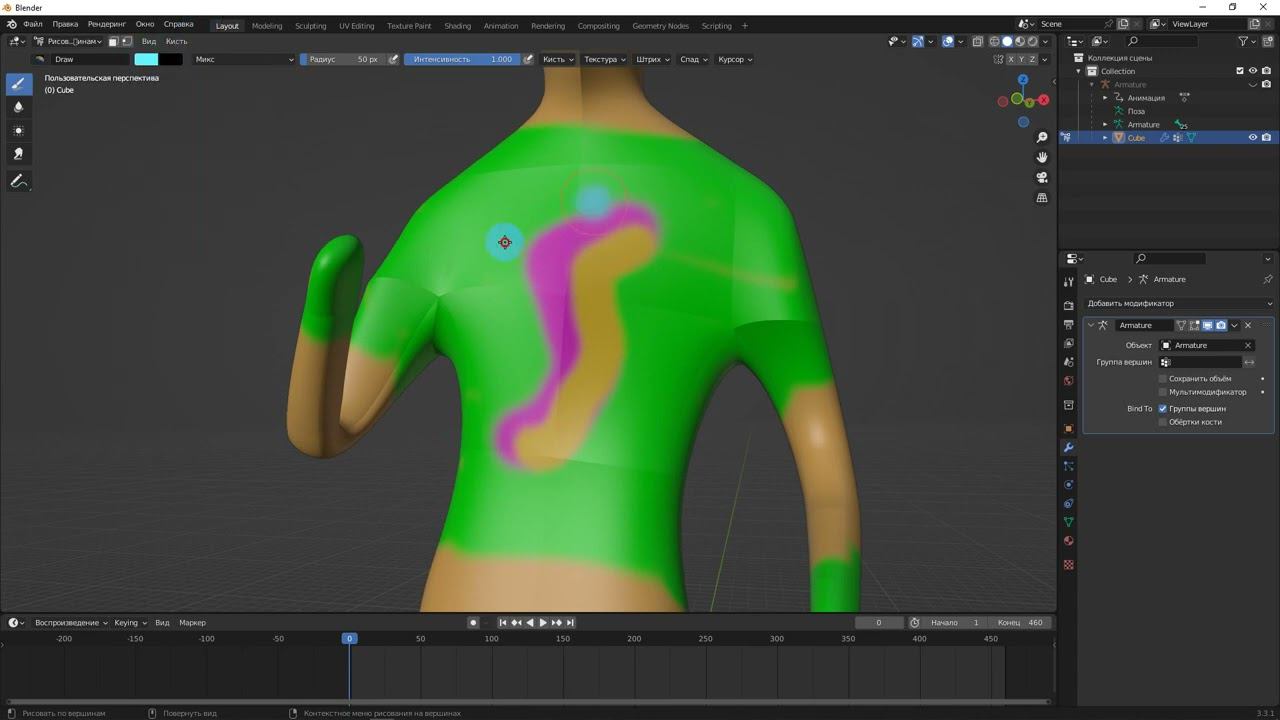Open the Object Data green triangle tab
The width and height of the screenshot is (1280, 720).
1068,522
